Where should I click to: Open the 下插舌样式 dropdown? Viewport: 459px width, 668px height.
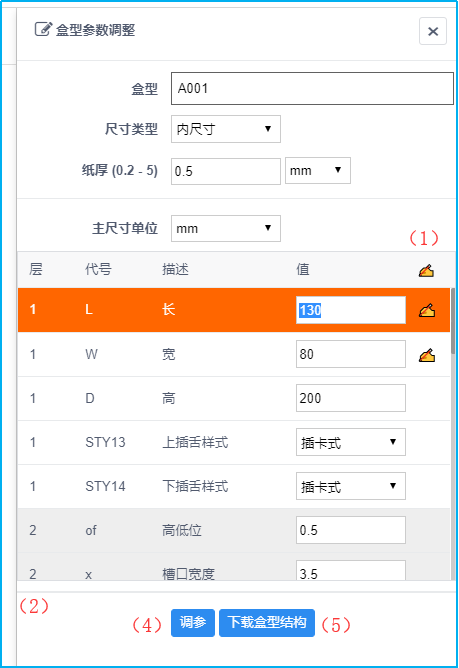coord(351,486)
